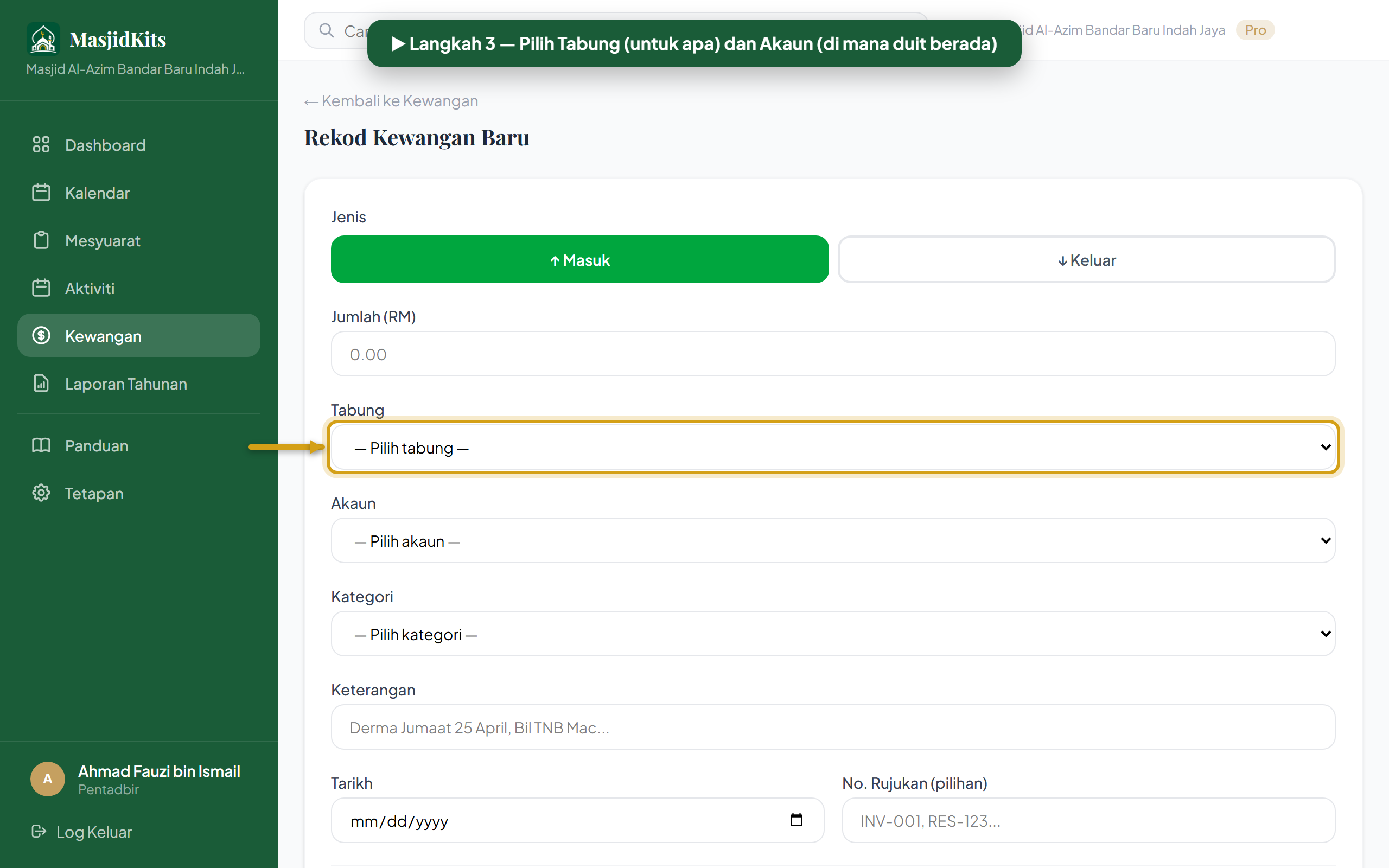
Task: Click the sidebar mosque name under MasjidKits
Action: [x=136, y=69]
